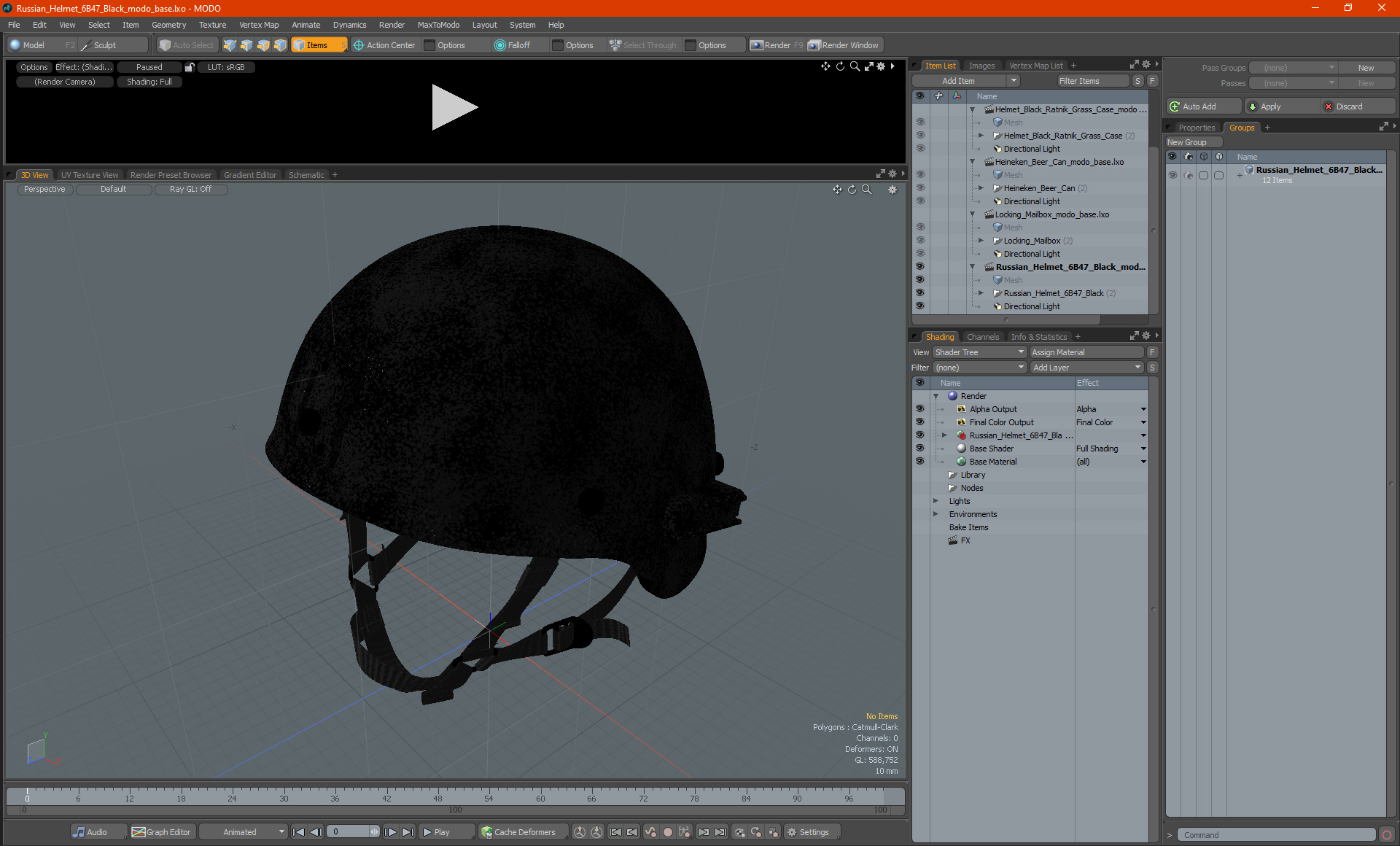Toggle visibility of Helmet_Black_Ratnik_Grass_Case item
The width and height of the screenshot is (1400, 846).
pyautogui.click(x=920, y=136)
